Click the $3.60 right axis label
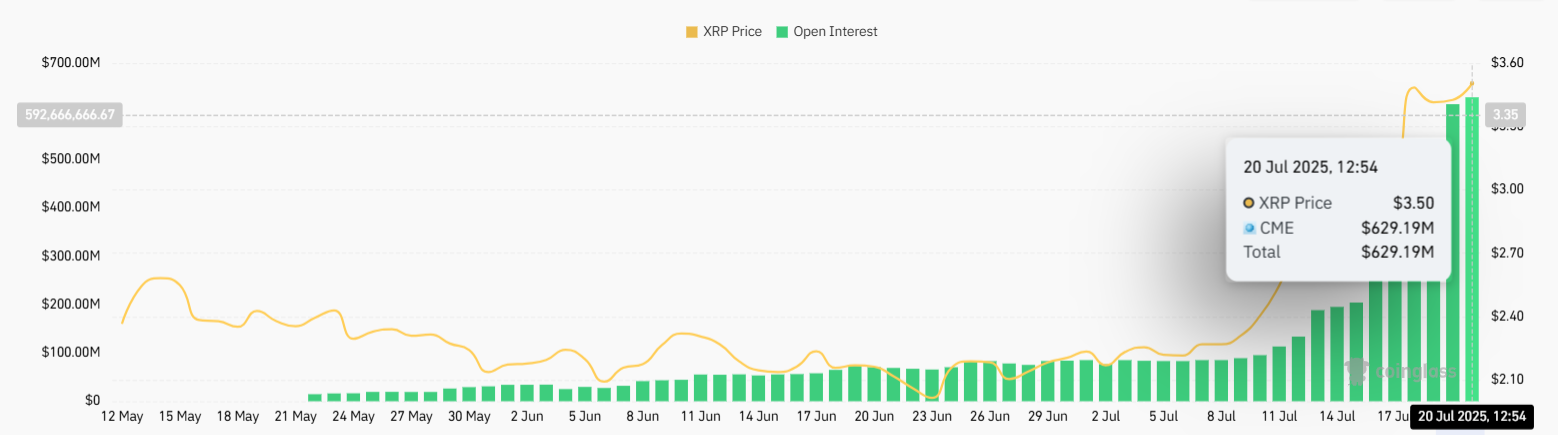The image size is (1558, 435). [x=1507, y=63]
